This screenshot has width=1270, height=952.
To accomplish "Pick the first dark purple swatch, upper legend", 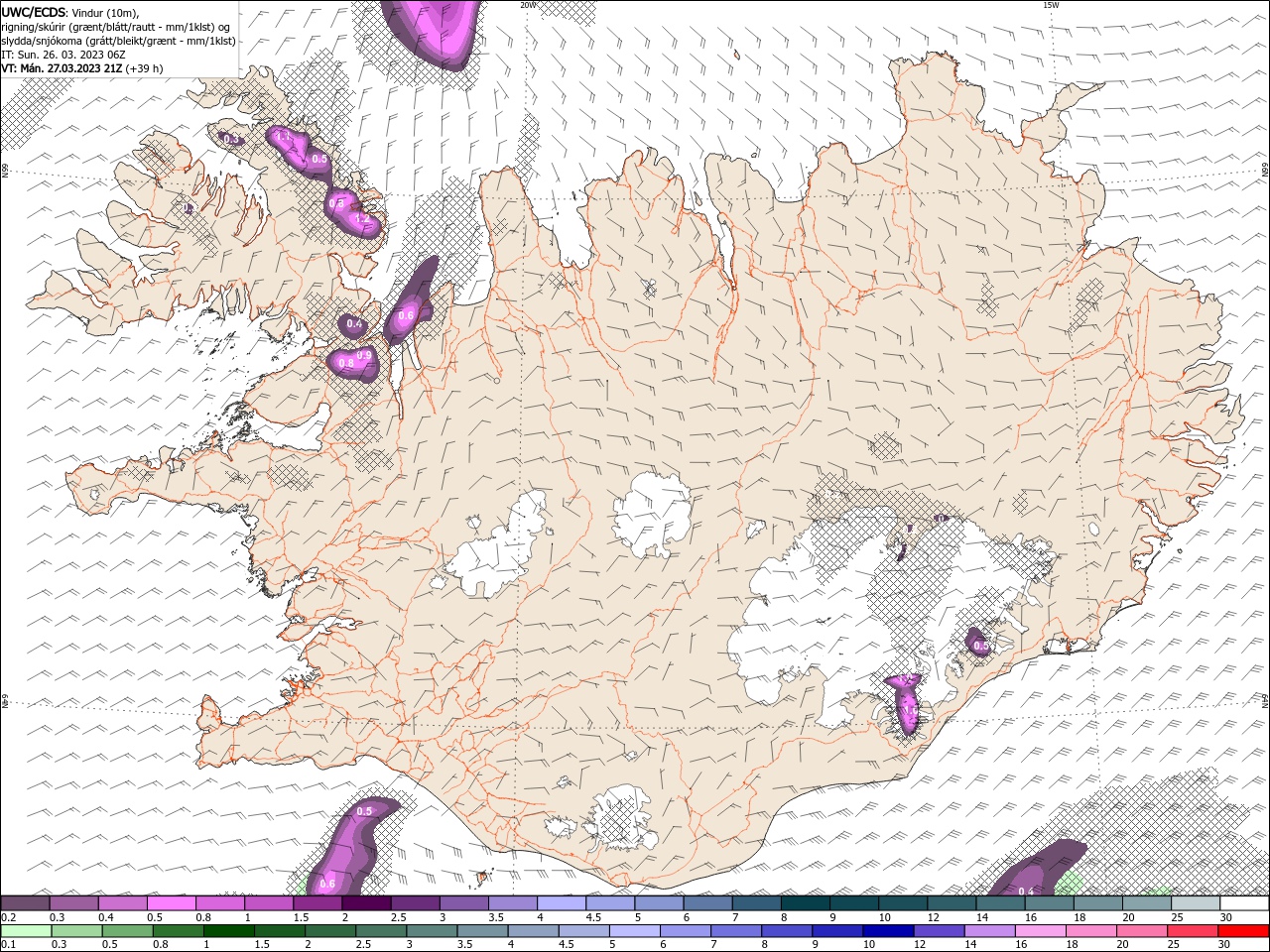I will tap(25, 903).
